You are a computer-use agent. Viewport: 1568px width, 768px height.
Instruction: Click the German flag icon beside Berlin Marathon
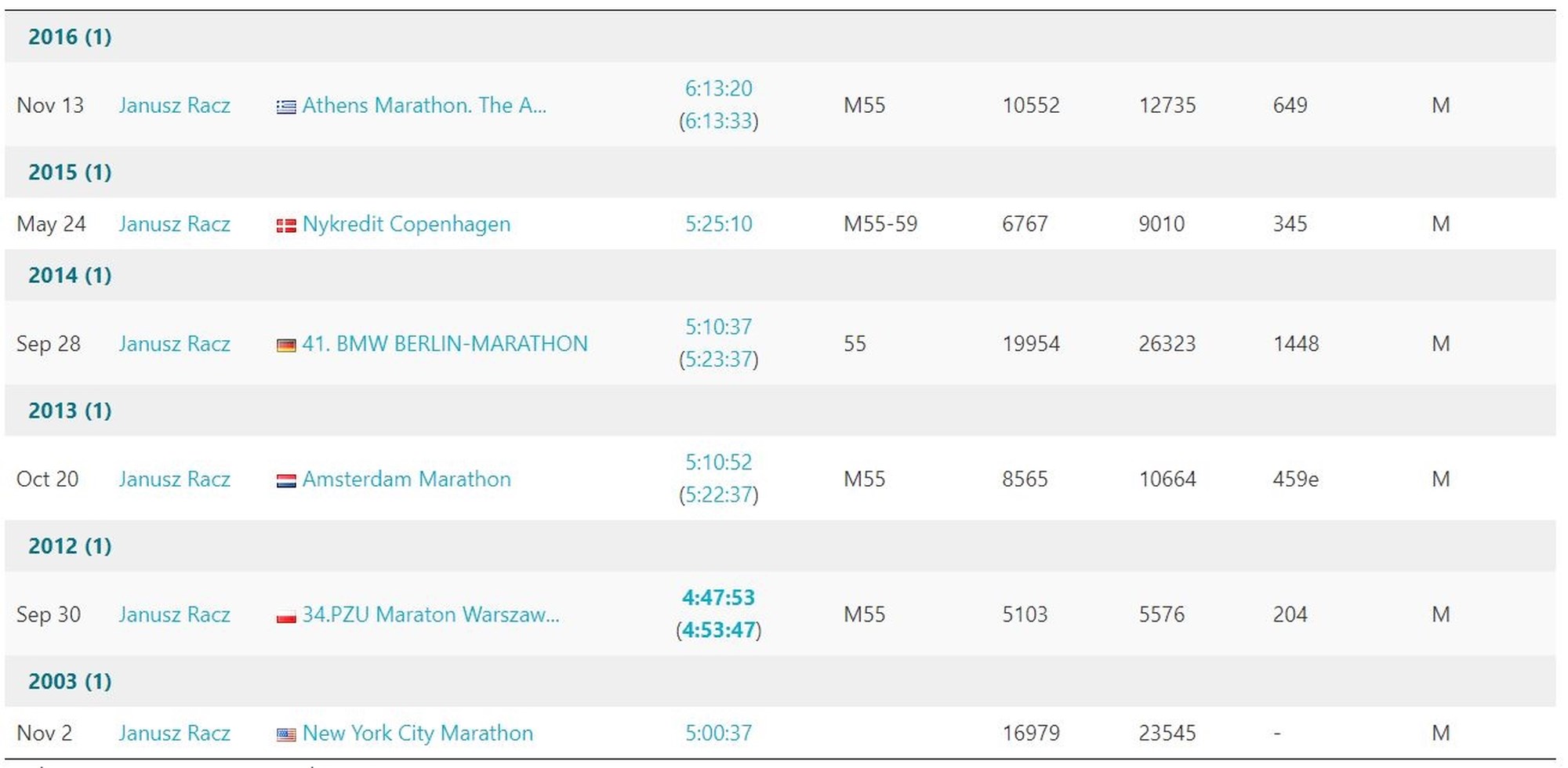point(286,345)
